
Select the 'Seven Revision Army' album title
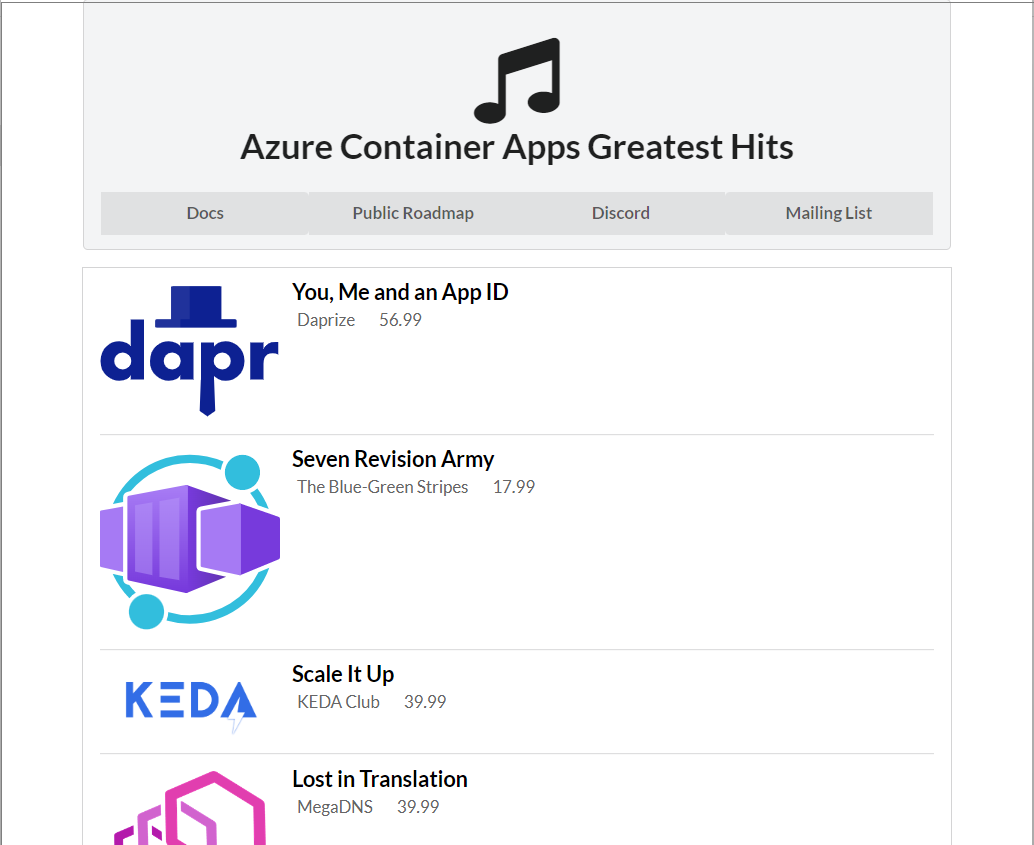(x=393, y=459)
